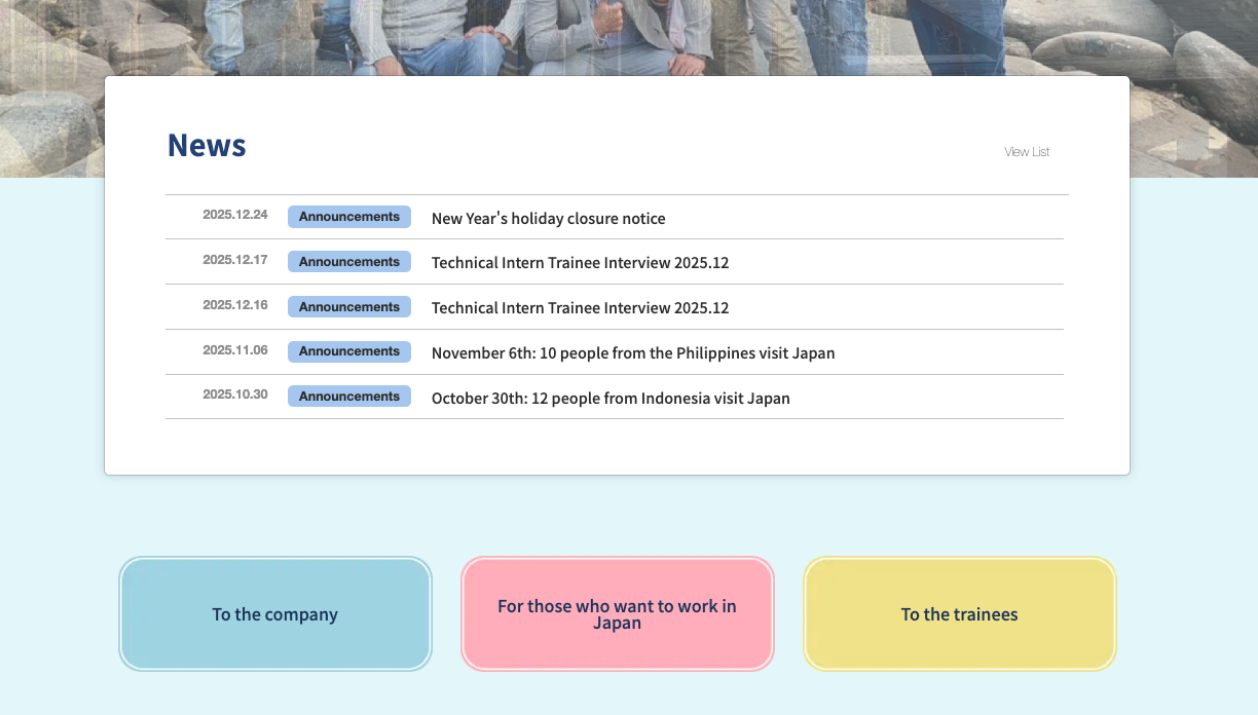Open the Technical Intern Trainee Interview article dated 2025.12.17

(x=580, y=263)
